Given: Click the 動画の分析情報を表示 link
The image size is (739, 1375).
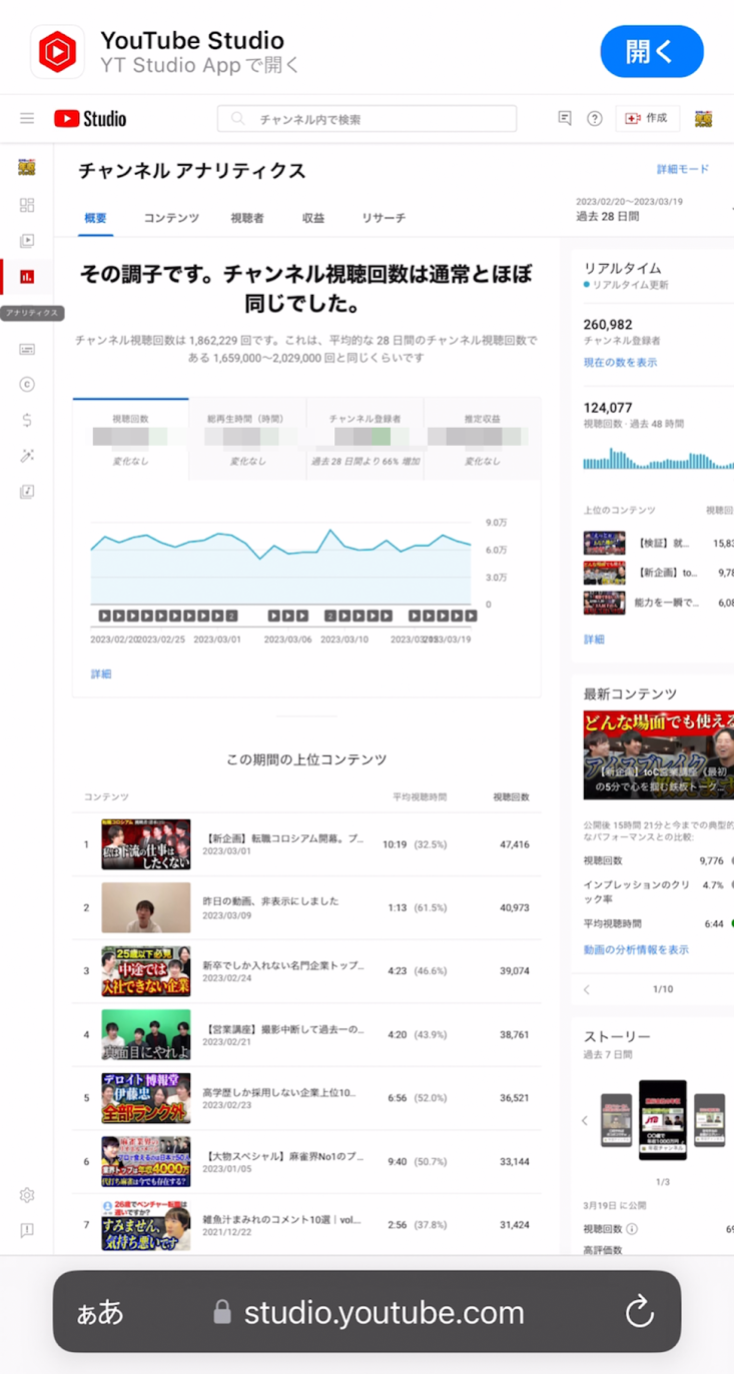Looking at the screenshot, I should (x=636, y=950).
